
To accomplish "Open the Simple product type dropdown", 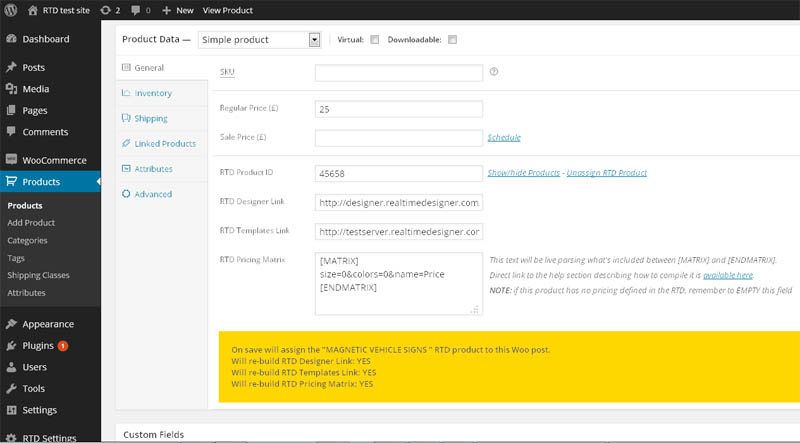I will pyautogui.click(x=259, y=40).
